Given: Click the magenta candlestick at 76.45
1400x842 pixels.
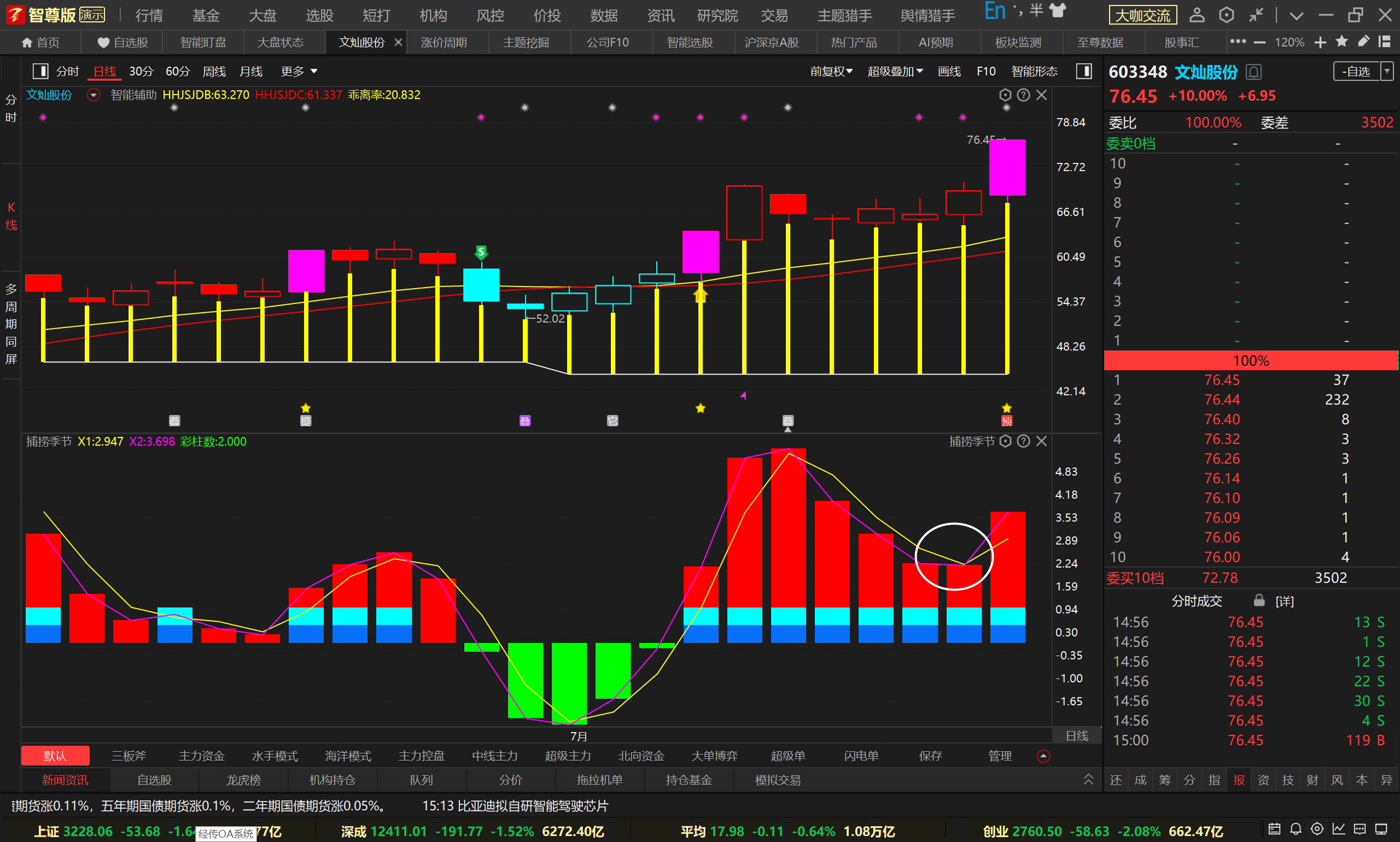Looking at the screenshot, I should tap(1007, 167).
